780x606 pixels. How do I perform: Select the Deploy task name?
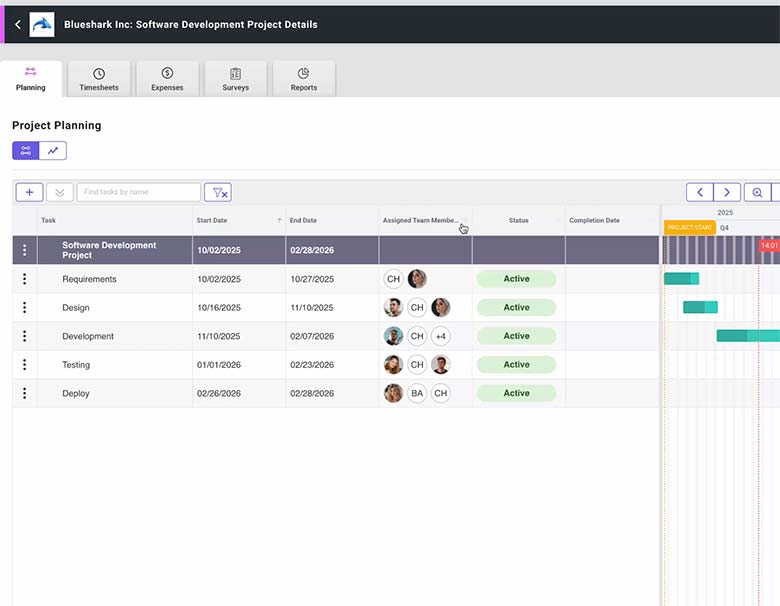pyautogui.click(x=76, y=394)
